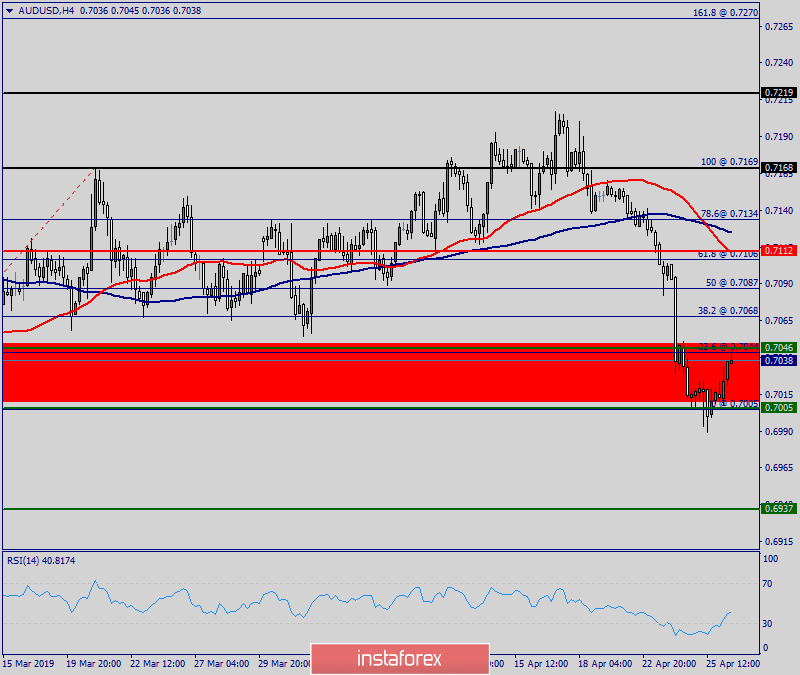Select the black 0.7219 resistance tag
Screen dimensions: 800x675
click(x=777, y=91)
